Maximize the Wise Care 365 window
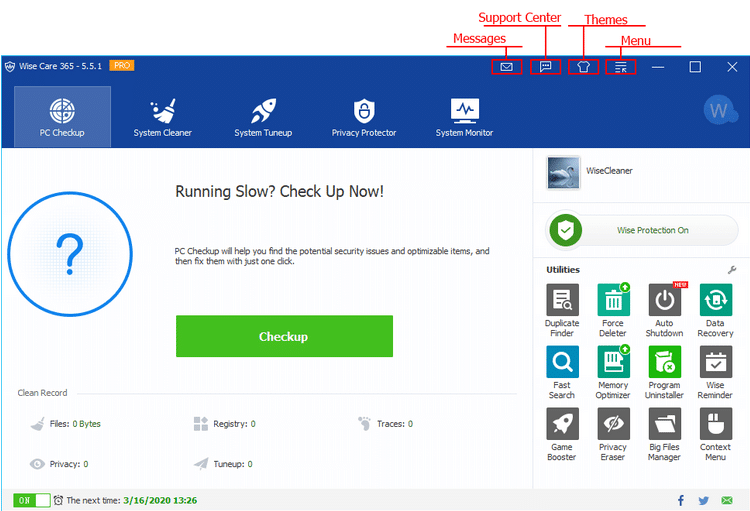750x511 pixels. tap(695, 67)
